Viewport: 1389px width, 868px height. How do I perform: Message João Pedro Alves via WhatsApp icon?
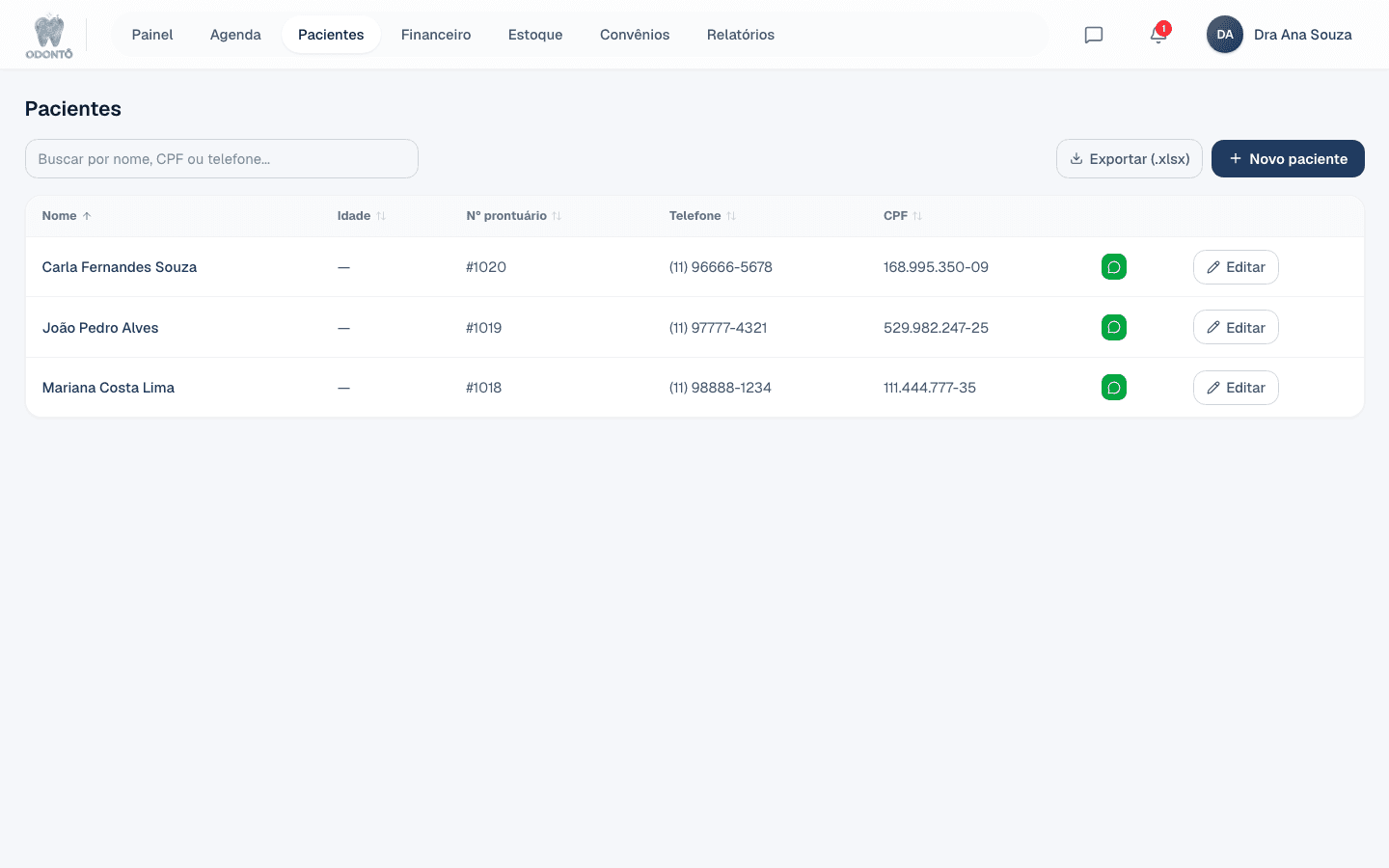click(1114, 328)
